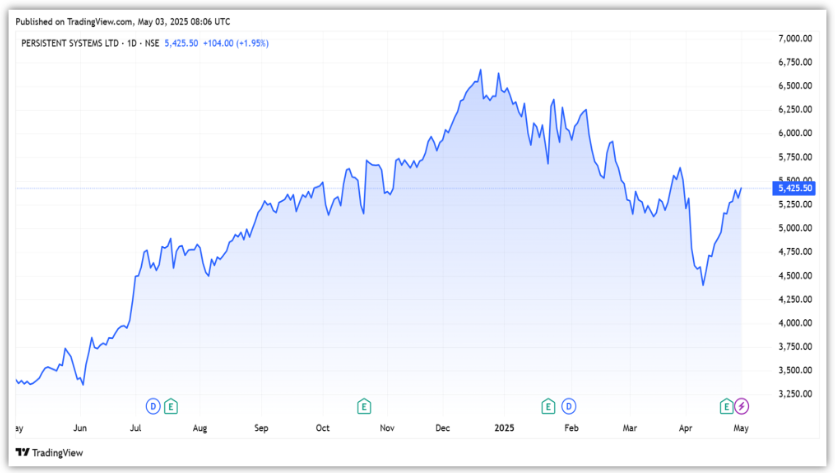
Task: Click the PERSISTENT SYSTEMS LTD symbol title
Action: 87,43
